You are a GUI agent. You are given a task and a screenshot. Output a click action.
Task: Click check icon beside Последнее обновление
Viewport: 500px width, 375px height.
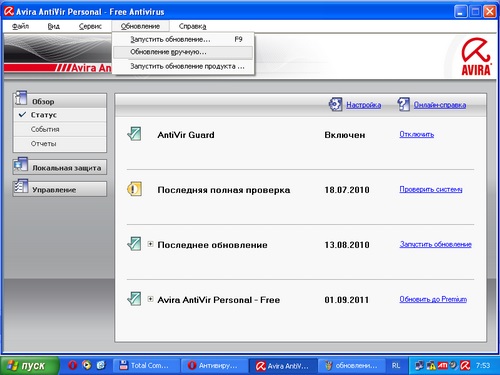click(134, 244)
